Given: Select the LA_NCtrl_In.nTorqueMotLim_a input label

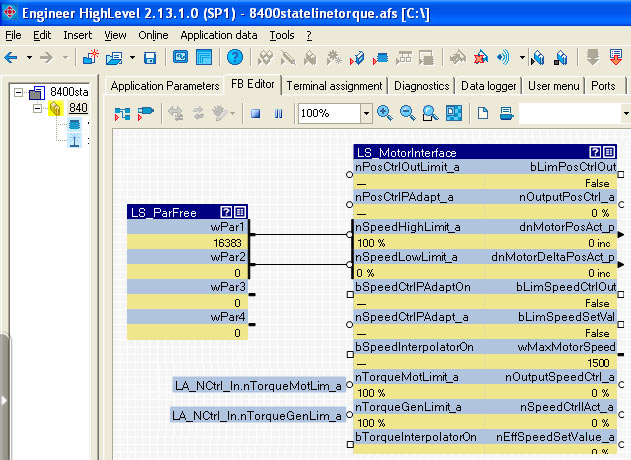Looking at the screenshot, I should (257, 385).
